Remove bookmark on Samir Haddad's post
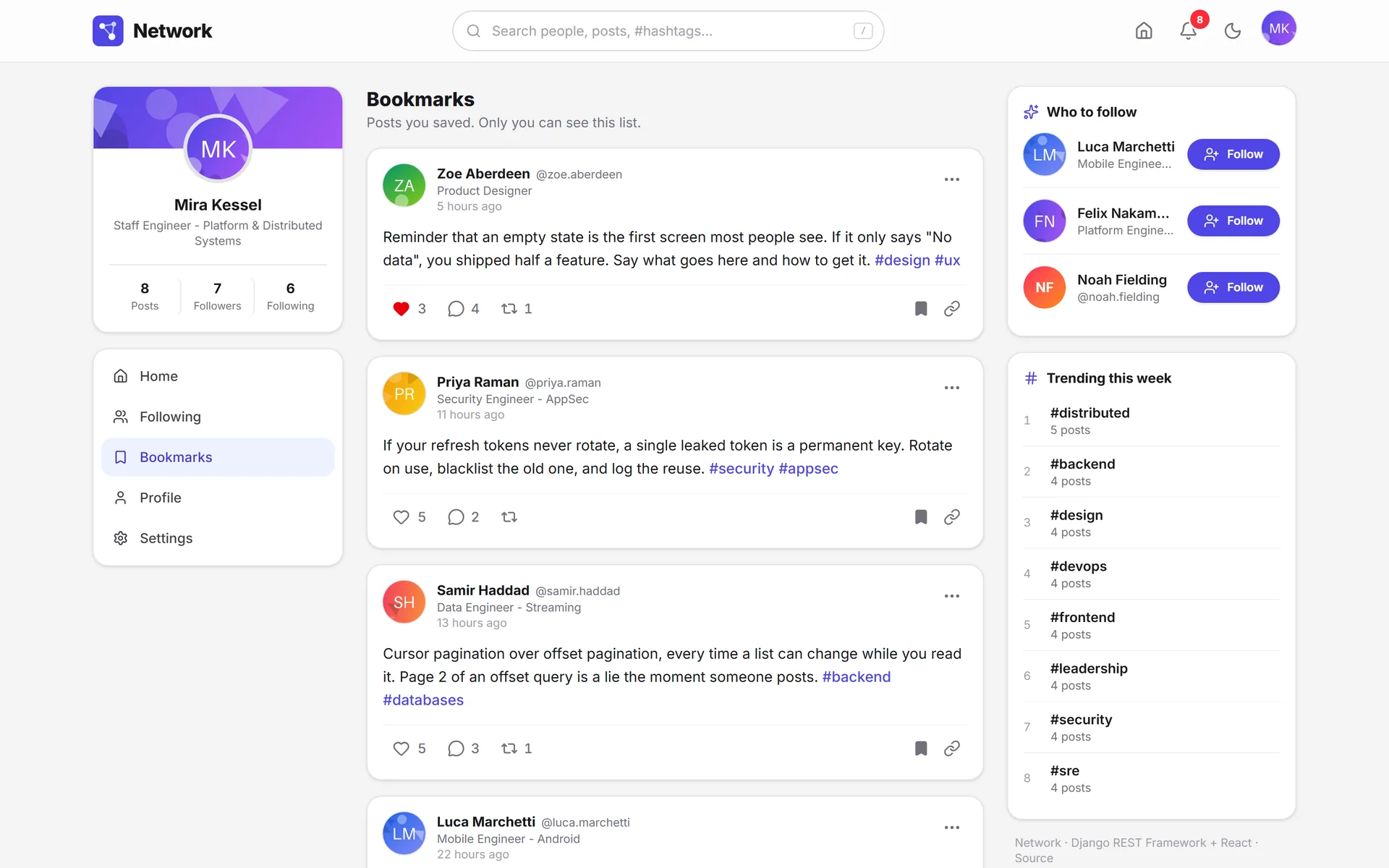Image resolution: width=1389 pixels, height=868 pixels. [x=920, y=749]
